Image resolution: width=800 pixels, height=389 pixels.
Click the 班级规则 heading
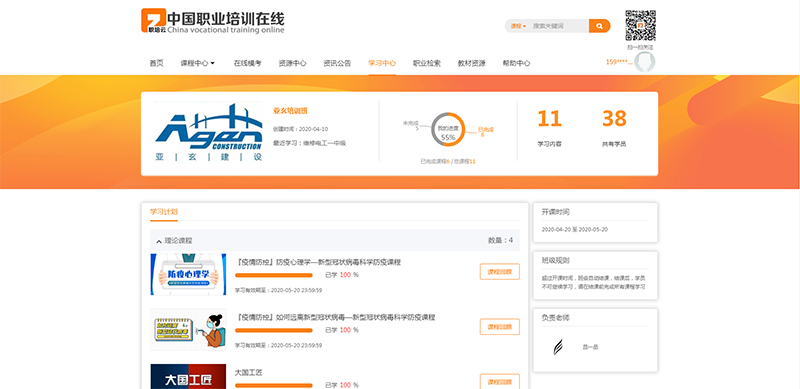tap(556, 260)
